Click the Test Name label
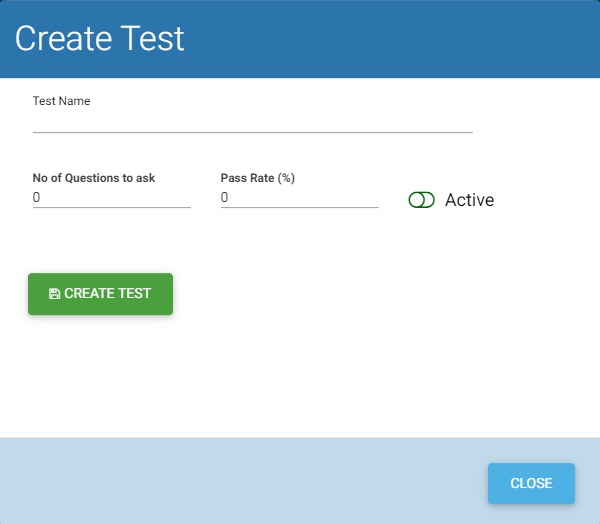 (61, 101)
